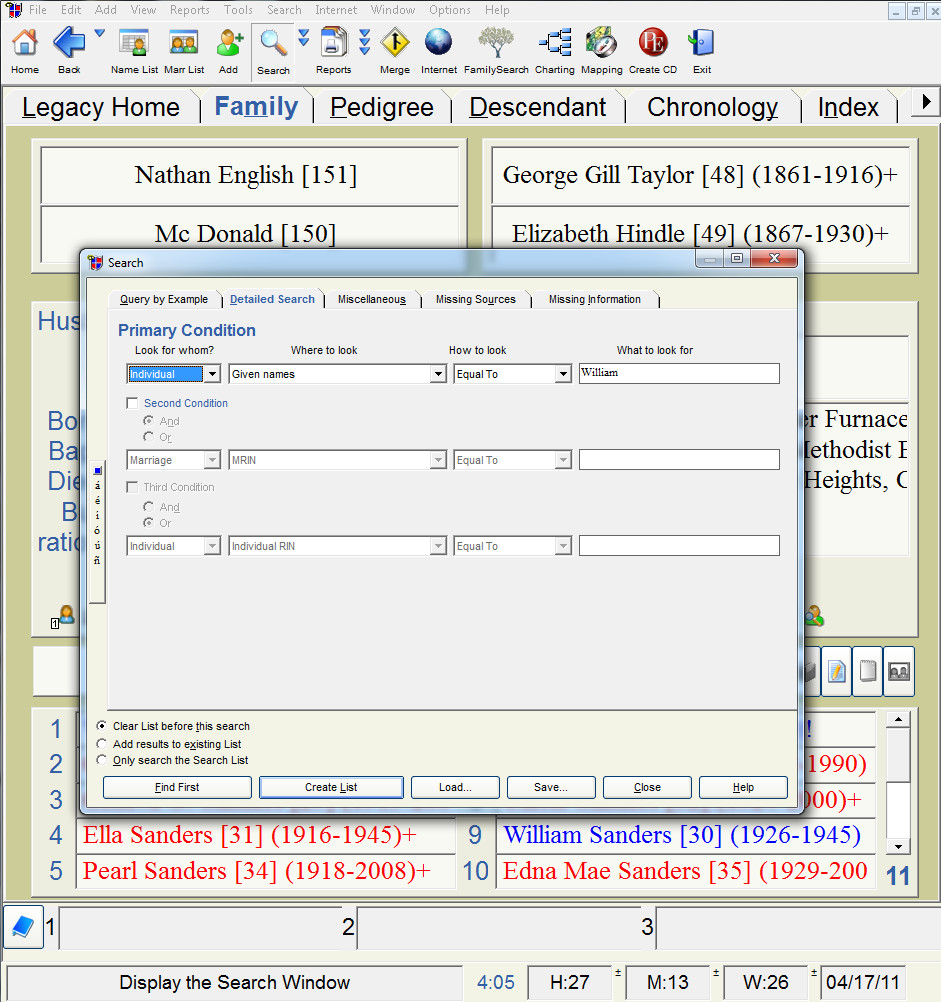
Task: Expand the Reports toolbar dropdown arrows
Action: [364, 42]
